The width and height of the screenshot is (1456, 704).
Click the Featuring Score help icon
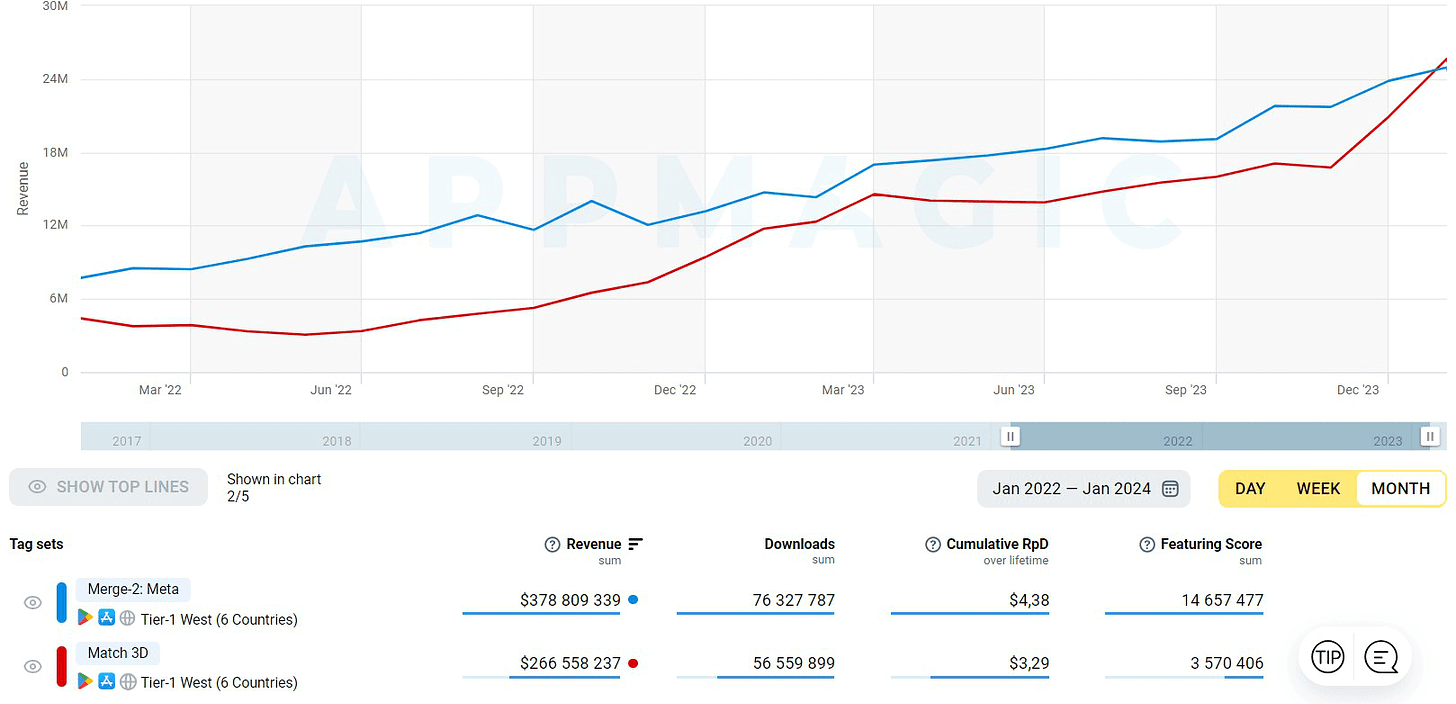coord(1147,544)
